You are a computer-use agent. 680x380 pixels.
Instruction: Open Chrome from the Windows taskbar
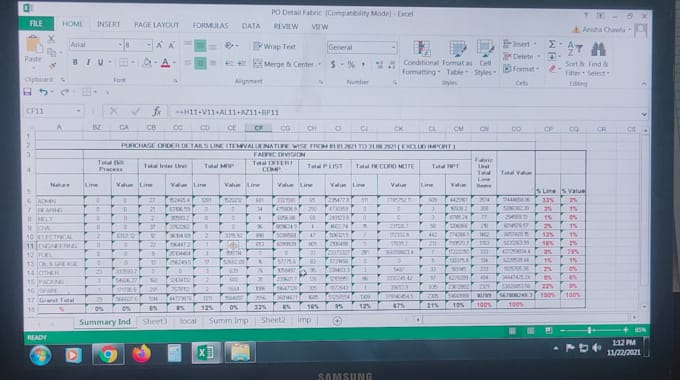tap(108, 354)
